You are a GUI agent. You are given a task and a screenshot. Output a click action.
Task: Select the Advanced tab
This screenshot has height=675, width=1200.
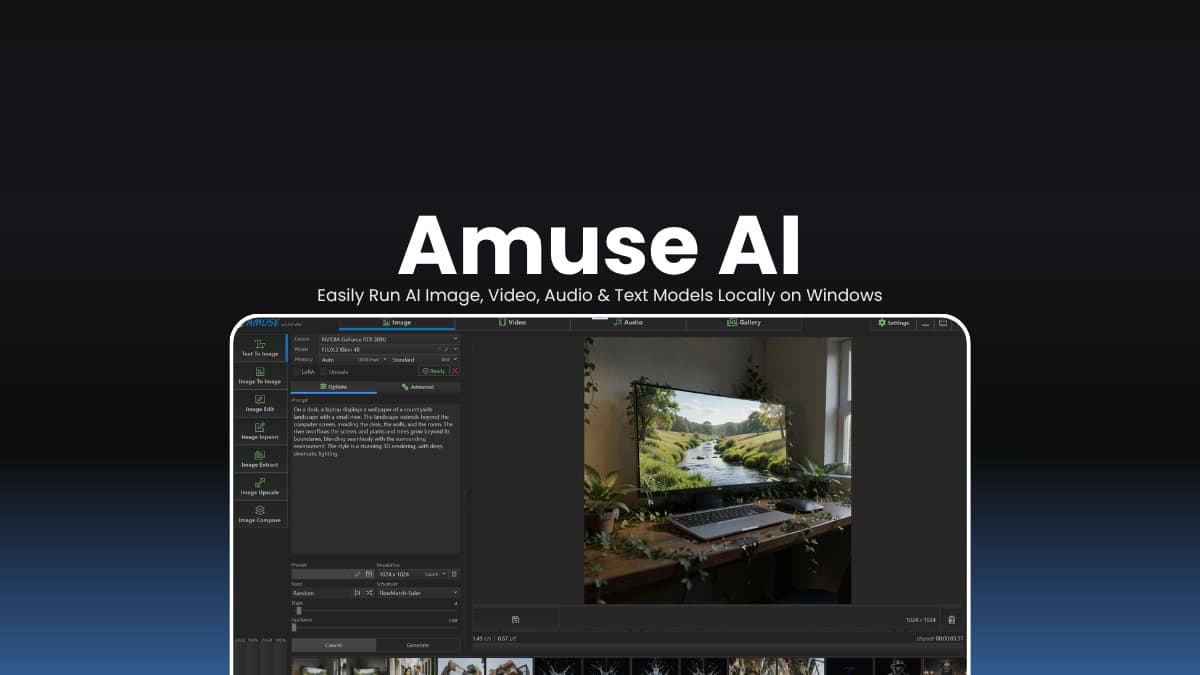[418, 386]
